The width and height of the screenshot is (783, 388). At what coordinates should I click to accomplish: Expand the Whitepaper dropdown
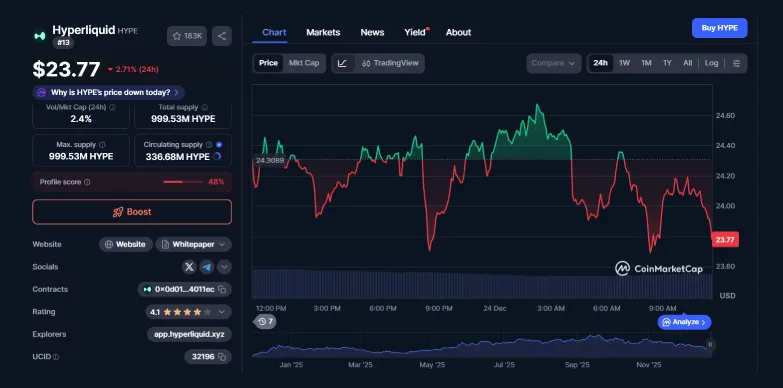pyautogui.click(x=193, y=244)
